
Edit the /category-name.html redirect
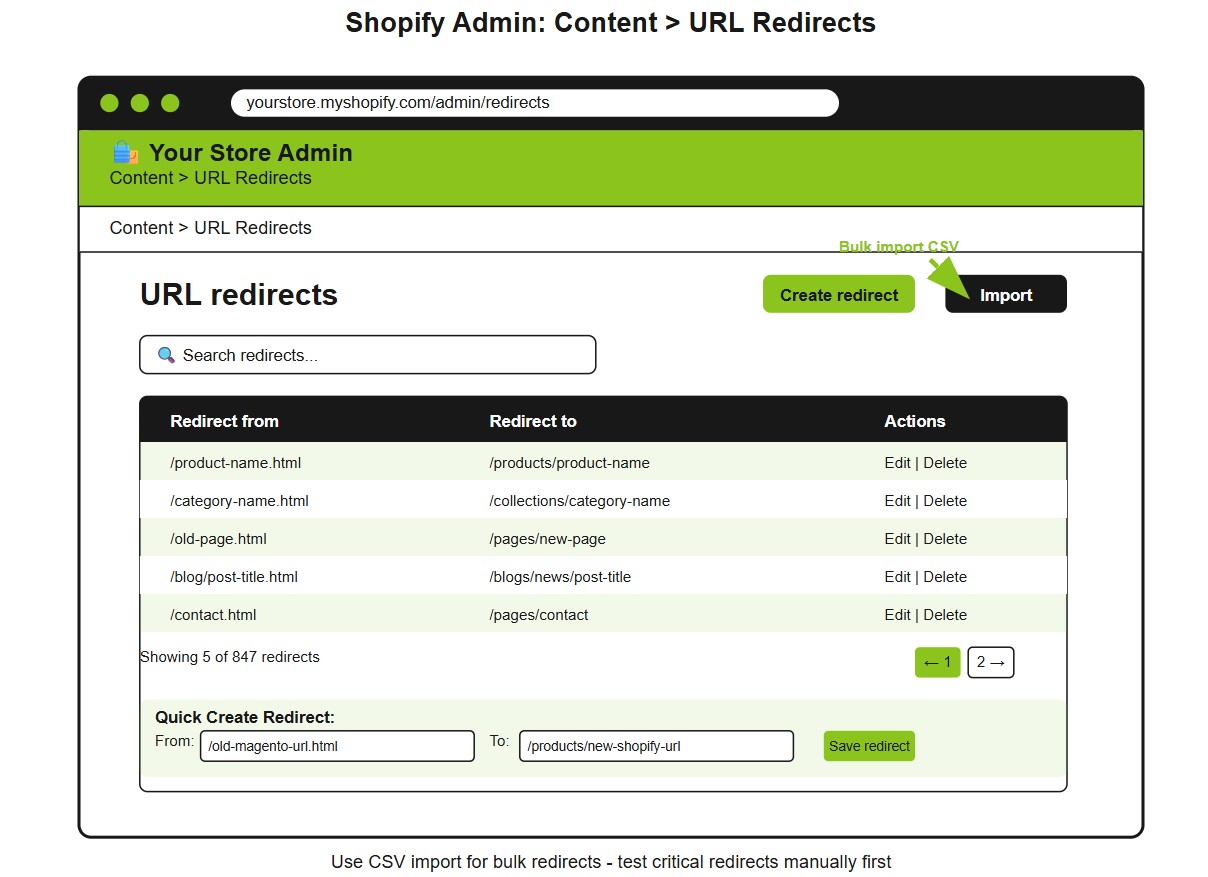tap(897, 501)
